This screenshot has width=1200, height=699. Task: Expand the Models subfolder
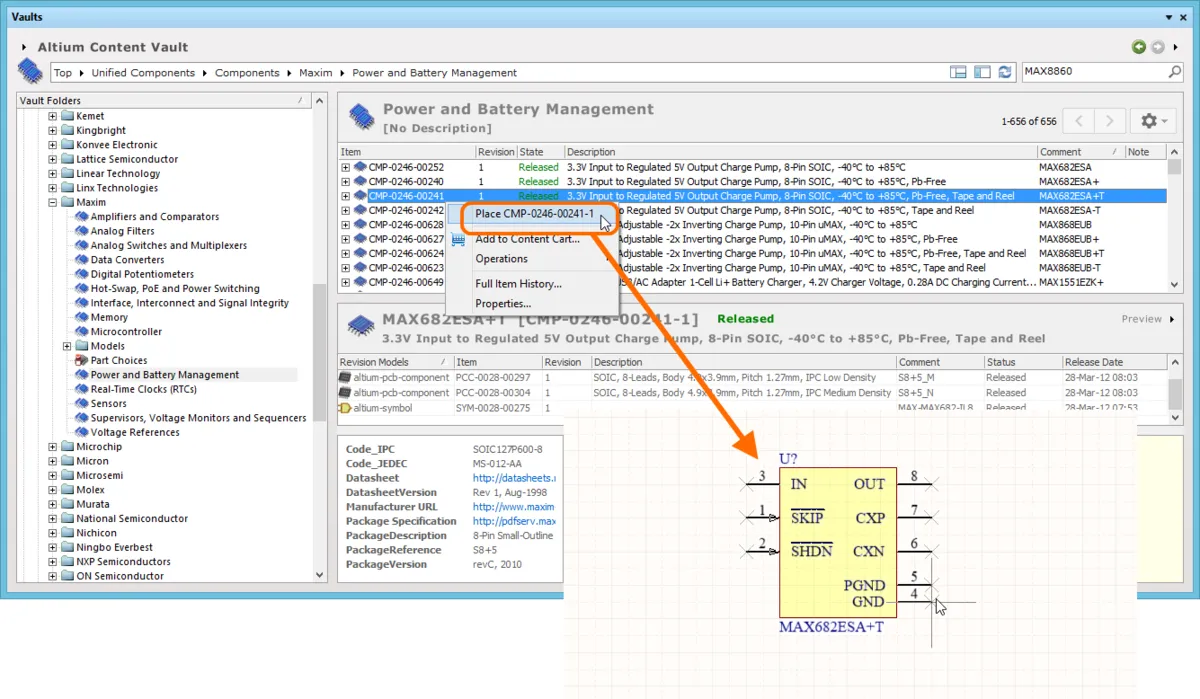coord(68,346)
